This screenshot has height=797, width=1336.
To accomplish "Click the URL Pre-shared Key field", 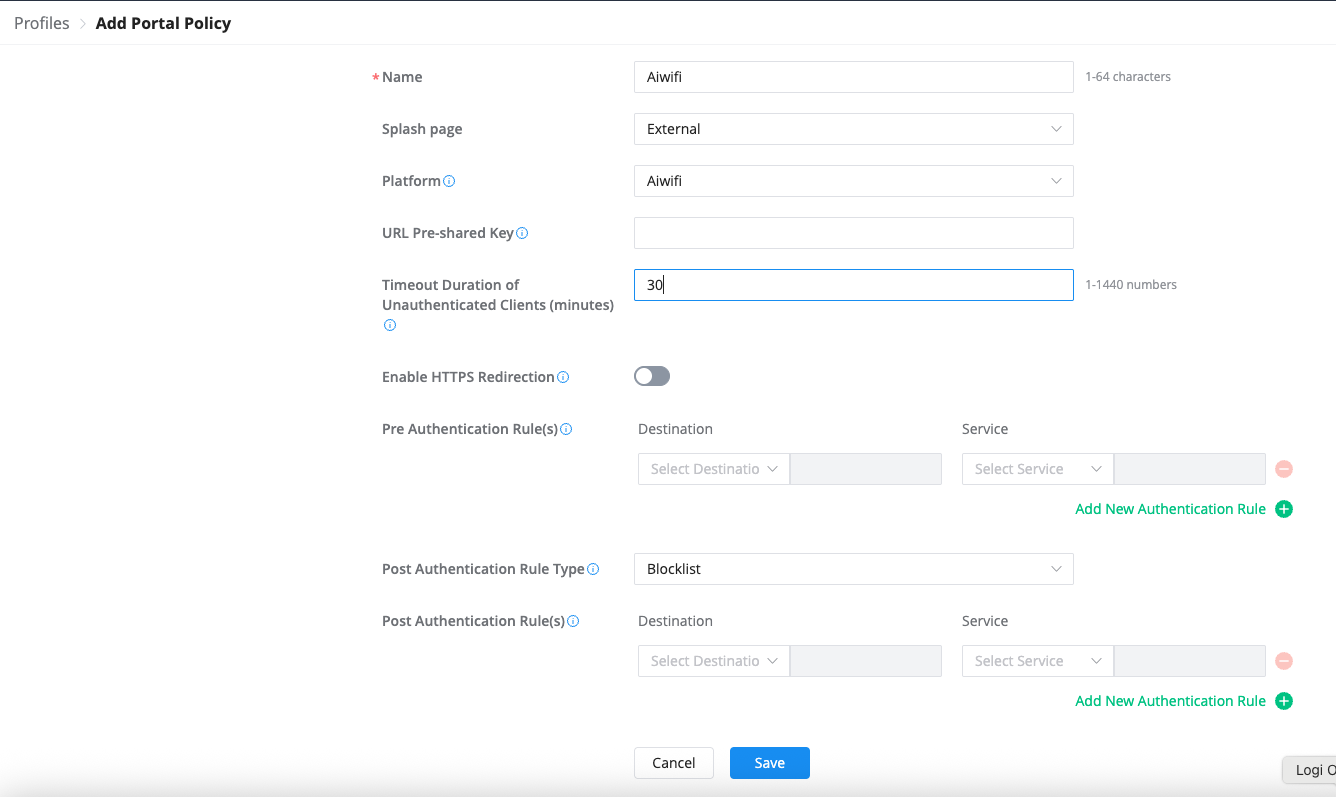I will [854, 233].
